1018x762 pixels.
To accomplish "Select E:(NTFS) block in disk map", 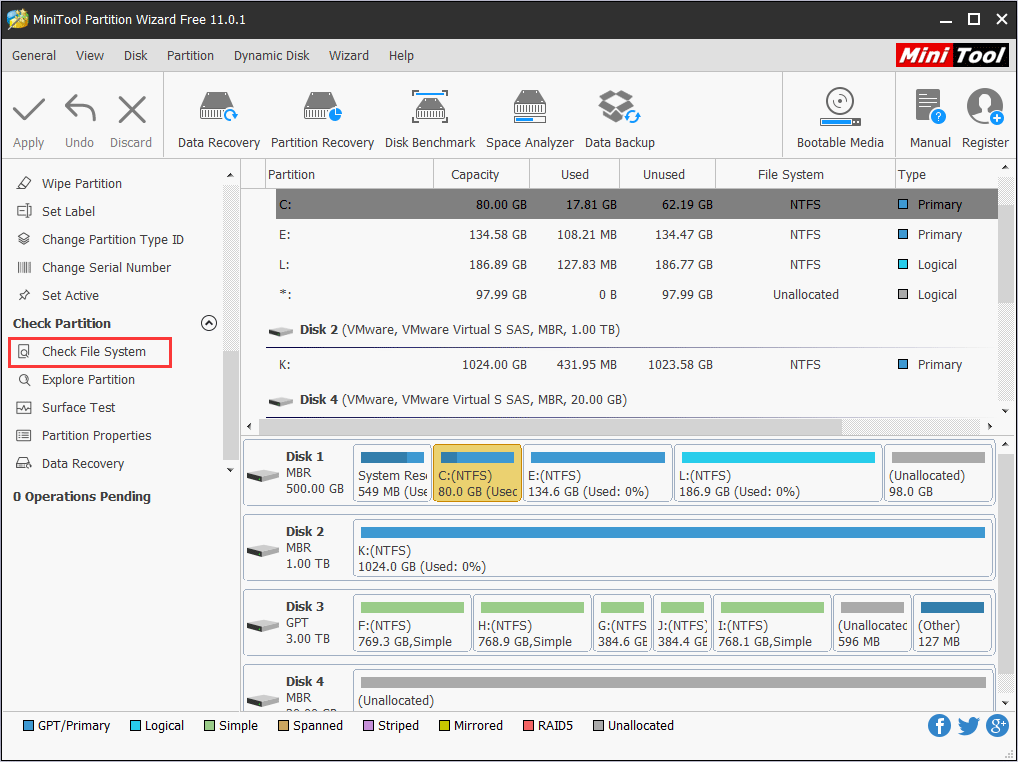I will (597, 473).
